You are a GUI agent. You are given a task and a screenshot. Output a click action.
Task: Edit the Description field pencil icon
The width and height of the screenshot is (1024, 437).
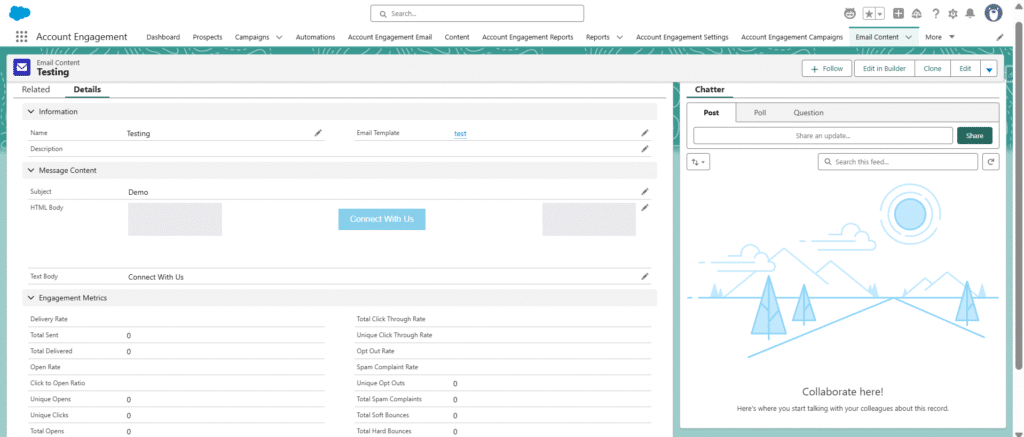coord(645,149)
